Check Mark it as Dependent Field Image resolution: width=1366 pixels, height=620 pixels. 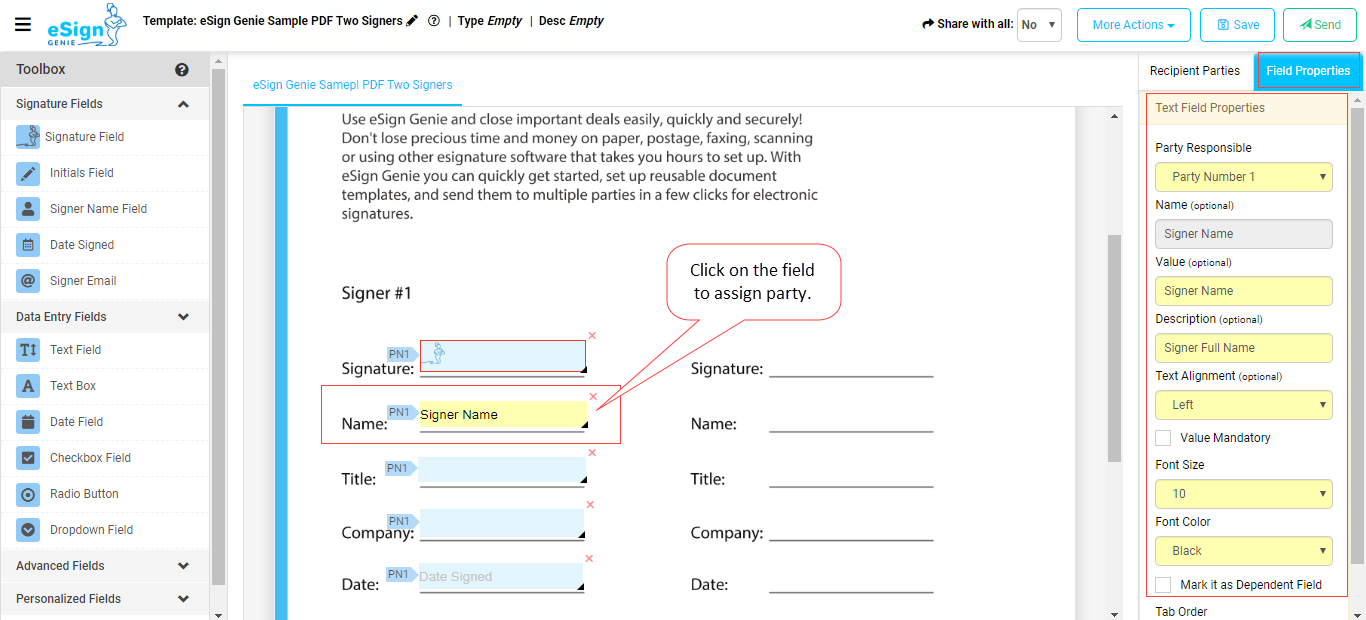1163,585
